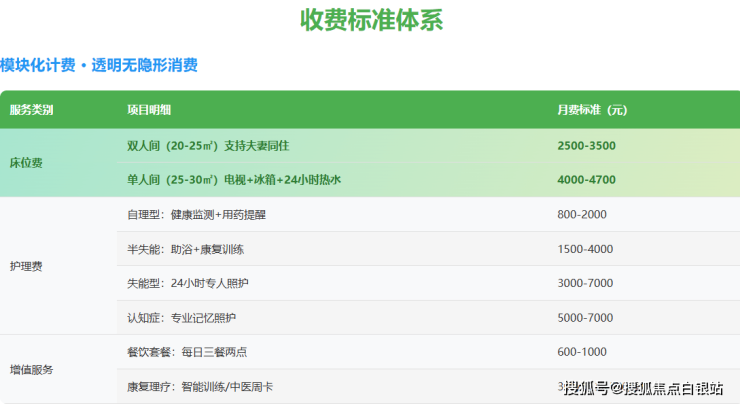Click the 失能型 24小时专人照护 item
Viewport: 740px width, 404px height.
point(187,284)
